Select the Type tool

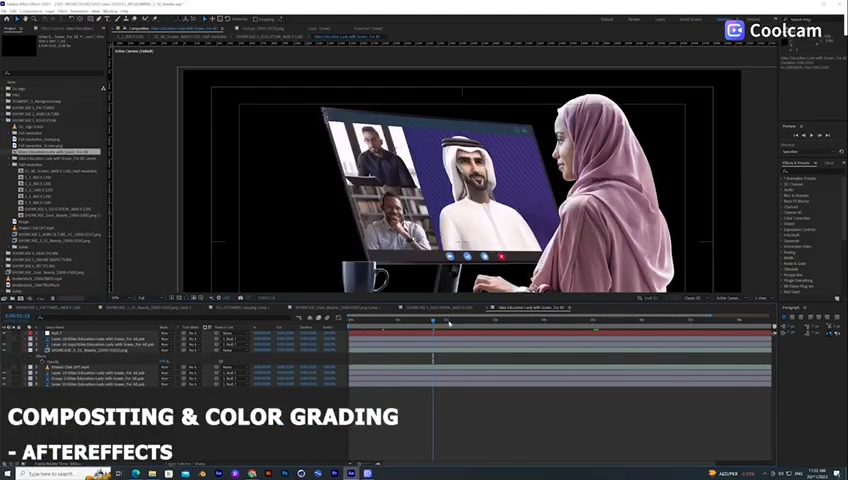tap(107, 19)
